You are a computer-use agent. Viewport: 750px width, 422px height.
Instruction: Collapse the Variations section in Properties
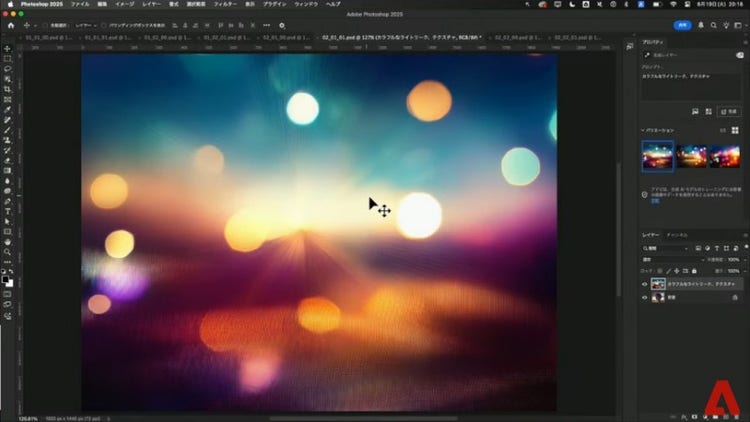click(644, 130)
